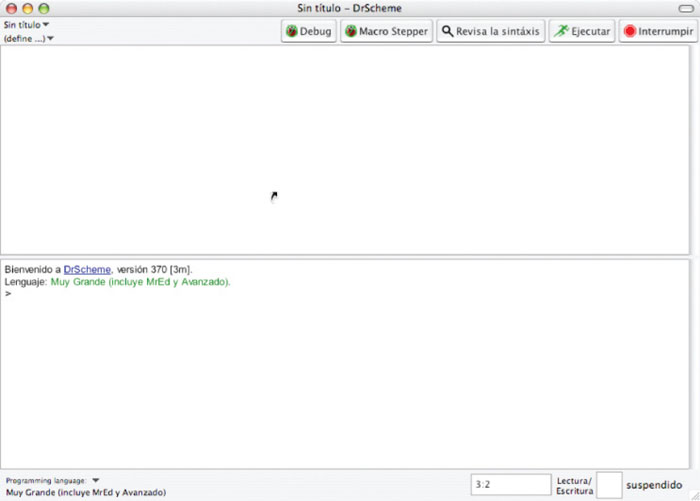Screen dimensions: 700x501
Task: Stop execution with Interrumpir
Action: click(658, 31)
